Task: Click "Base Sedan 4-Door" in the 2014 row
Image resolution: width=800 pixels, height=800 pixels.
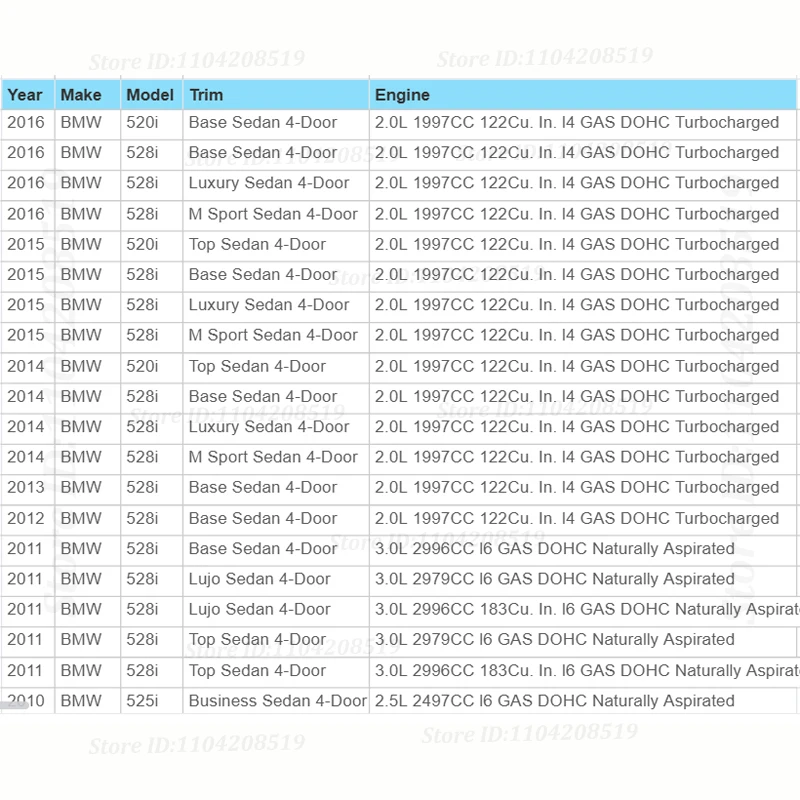Action: 263,396
